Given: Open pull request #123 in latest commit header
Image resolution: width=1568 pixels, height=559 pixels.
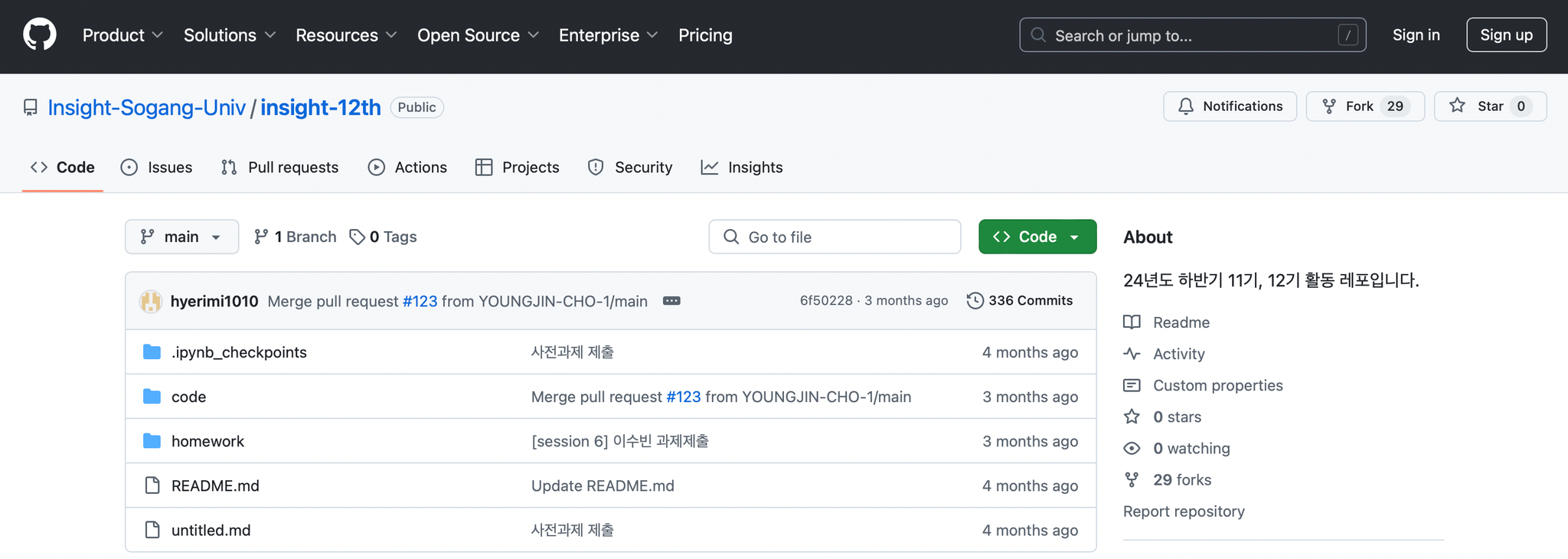Looking at the screenshot, I should tap(420, 301).
